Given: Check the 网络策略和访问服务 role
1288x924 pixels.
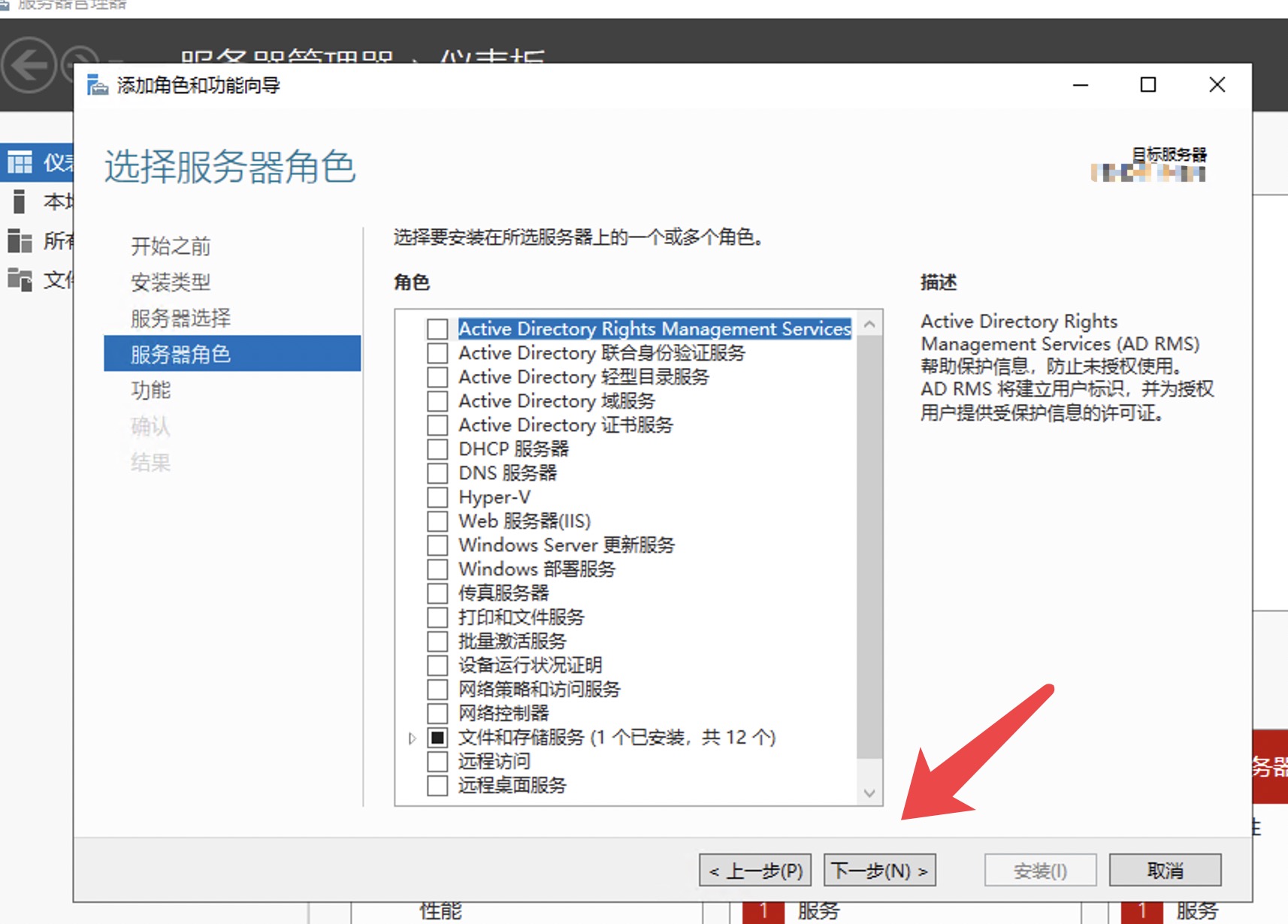Looking at the screenshot, I should pyautogui.click(x=437, y=690).
